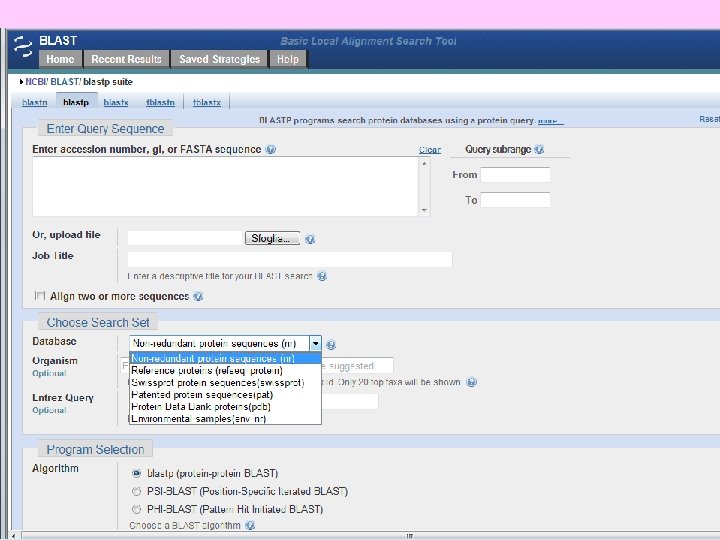Choose Protein Data Bank proteins (pdb) option
Image resolution: width=720 pixels, height=540 pixels.
[x=225, y=407]
